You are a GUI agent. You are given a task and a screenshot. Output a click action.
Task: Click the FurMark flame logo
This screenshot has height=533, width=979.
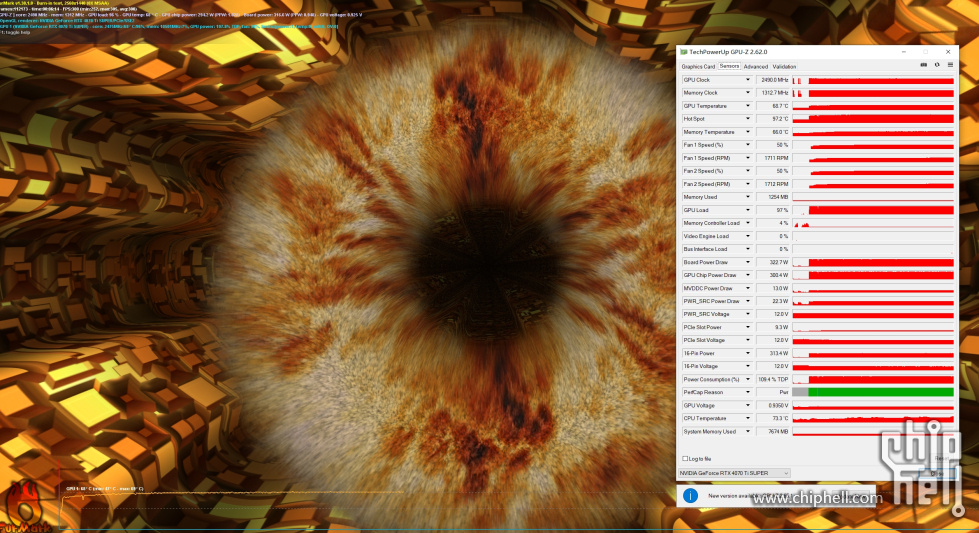(25, 507)
